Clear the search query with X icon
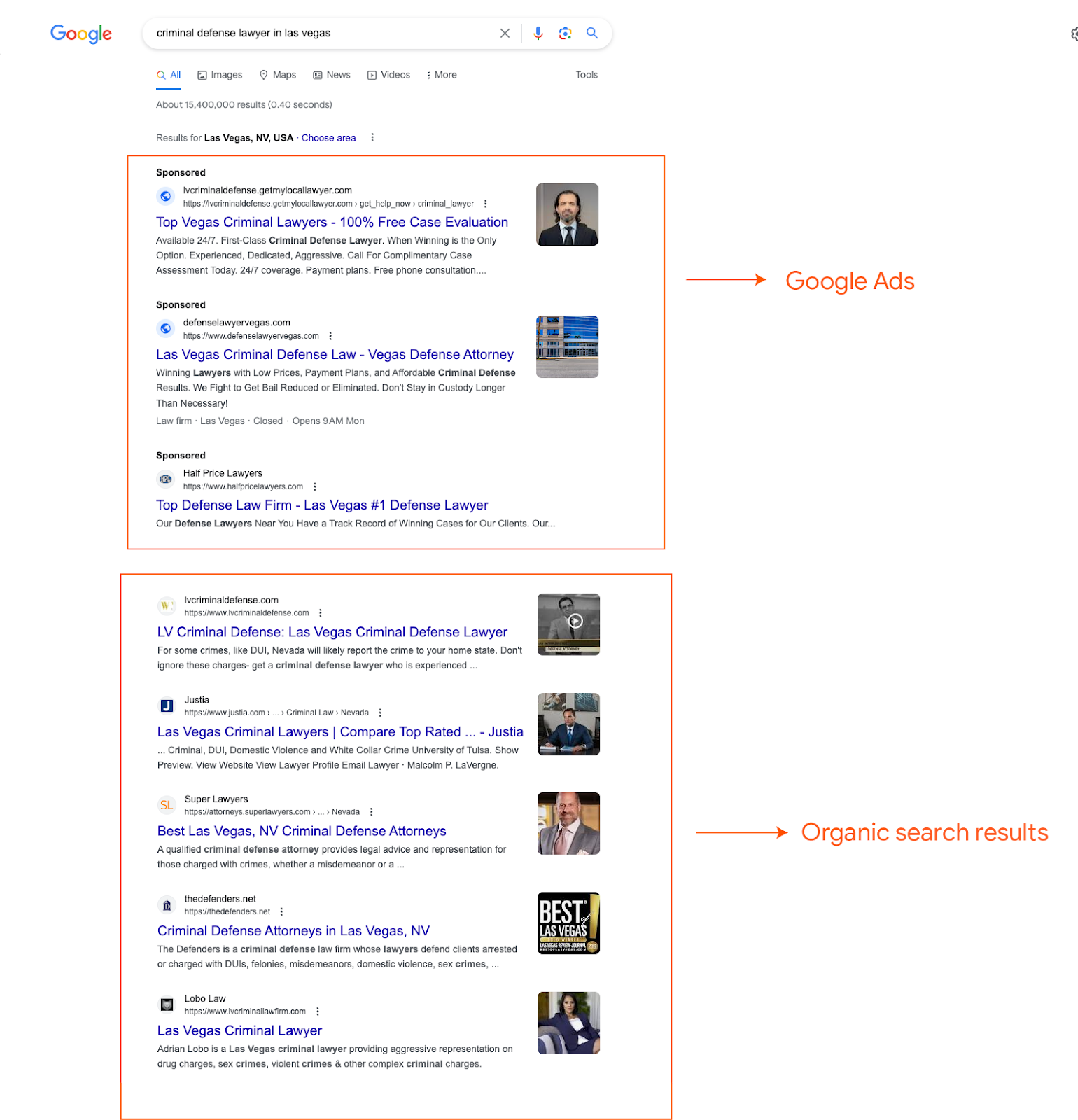Image resolution: width=1078 pixels, height=1120 pixels. click(x=505, y=33)
